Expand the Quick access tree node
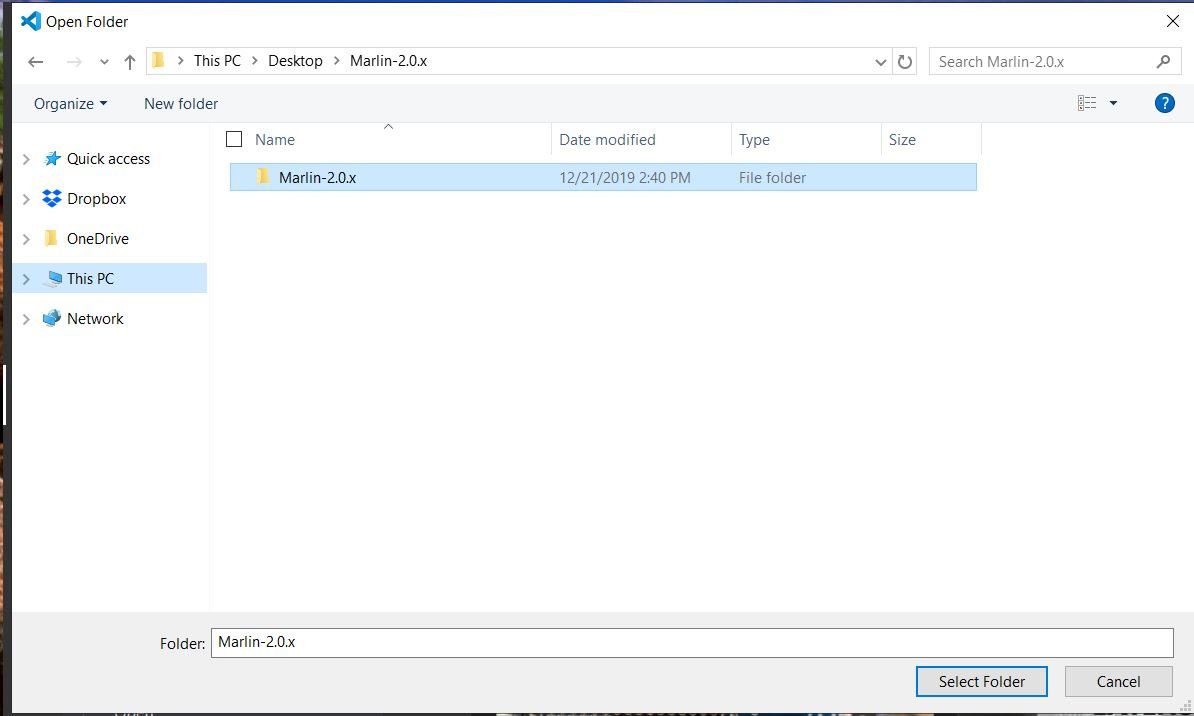Screen dimensions: 1194x716 pos(26,159)
